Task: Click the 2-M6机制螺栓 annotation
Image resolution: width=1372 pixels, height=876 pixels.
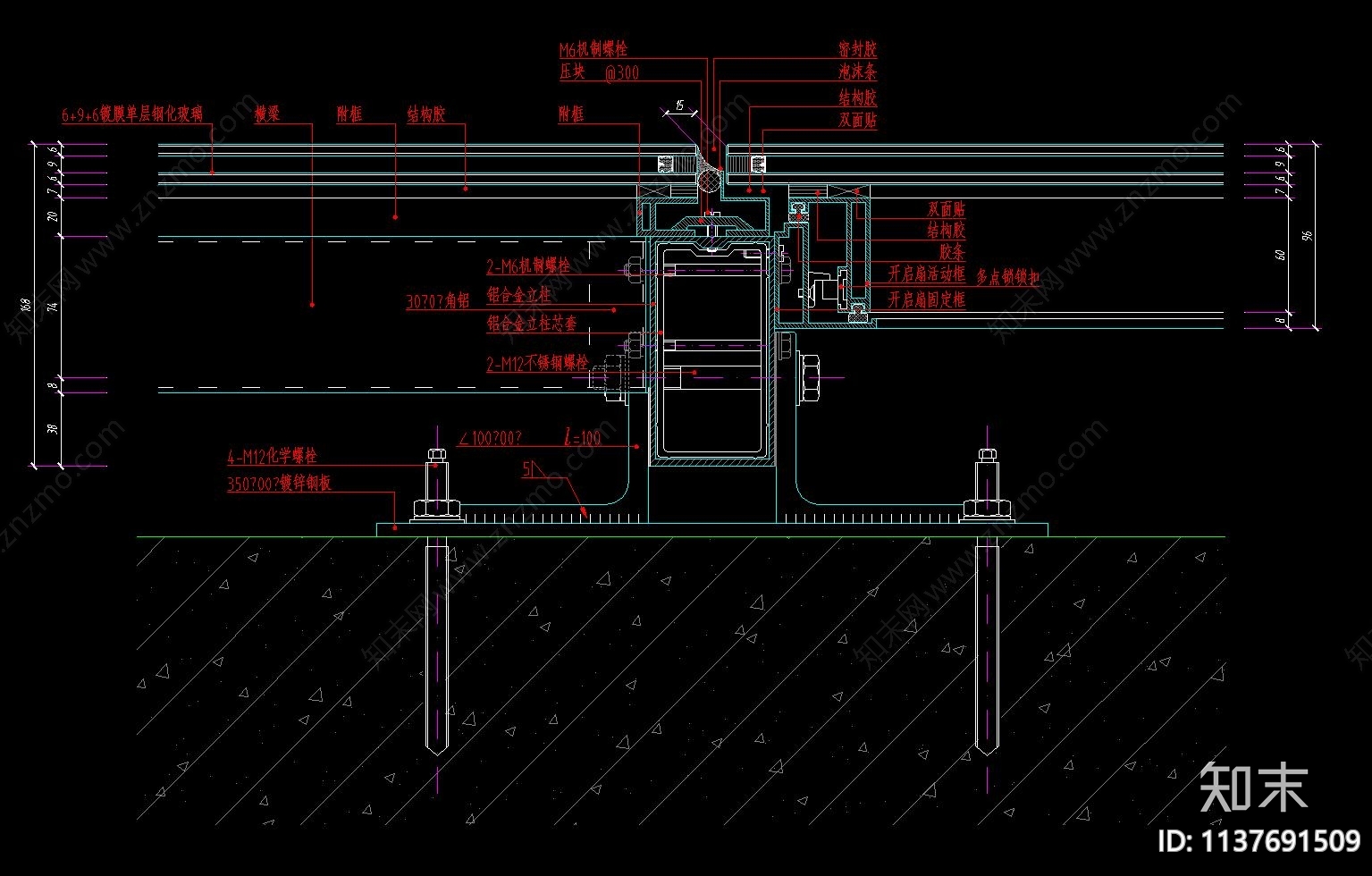Action: (x=528, y=266)
